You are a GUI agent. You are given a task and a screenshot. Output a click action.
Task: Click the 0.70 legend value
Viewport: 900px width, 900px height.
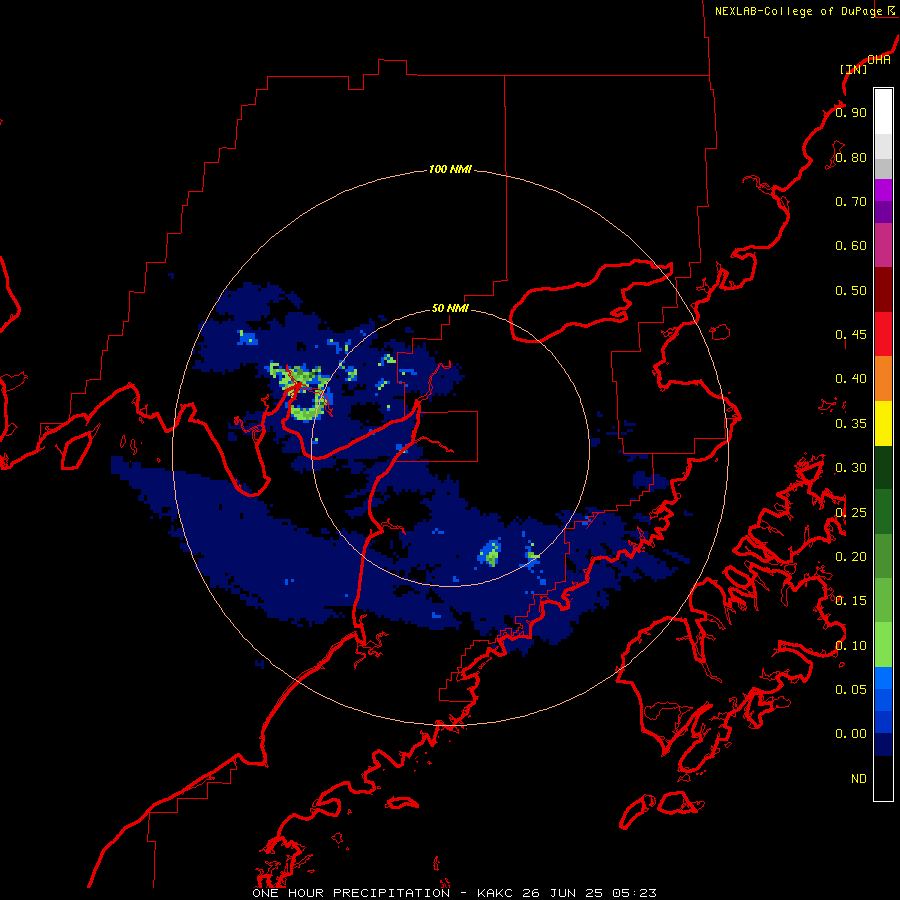851,201
